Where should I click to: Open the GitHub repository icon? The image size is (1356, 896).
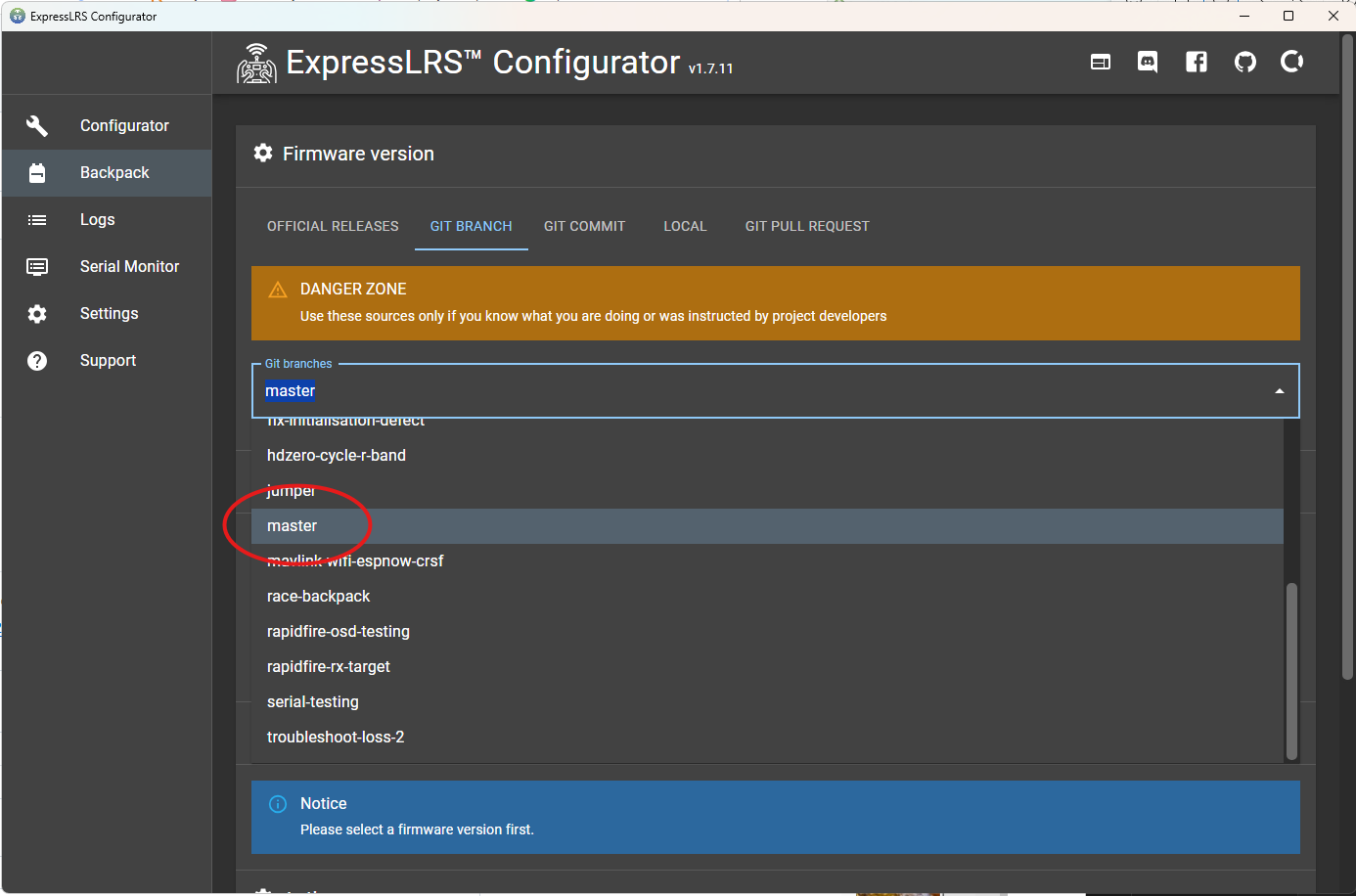(1244, 62)
